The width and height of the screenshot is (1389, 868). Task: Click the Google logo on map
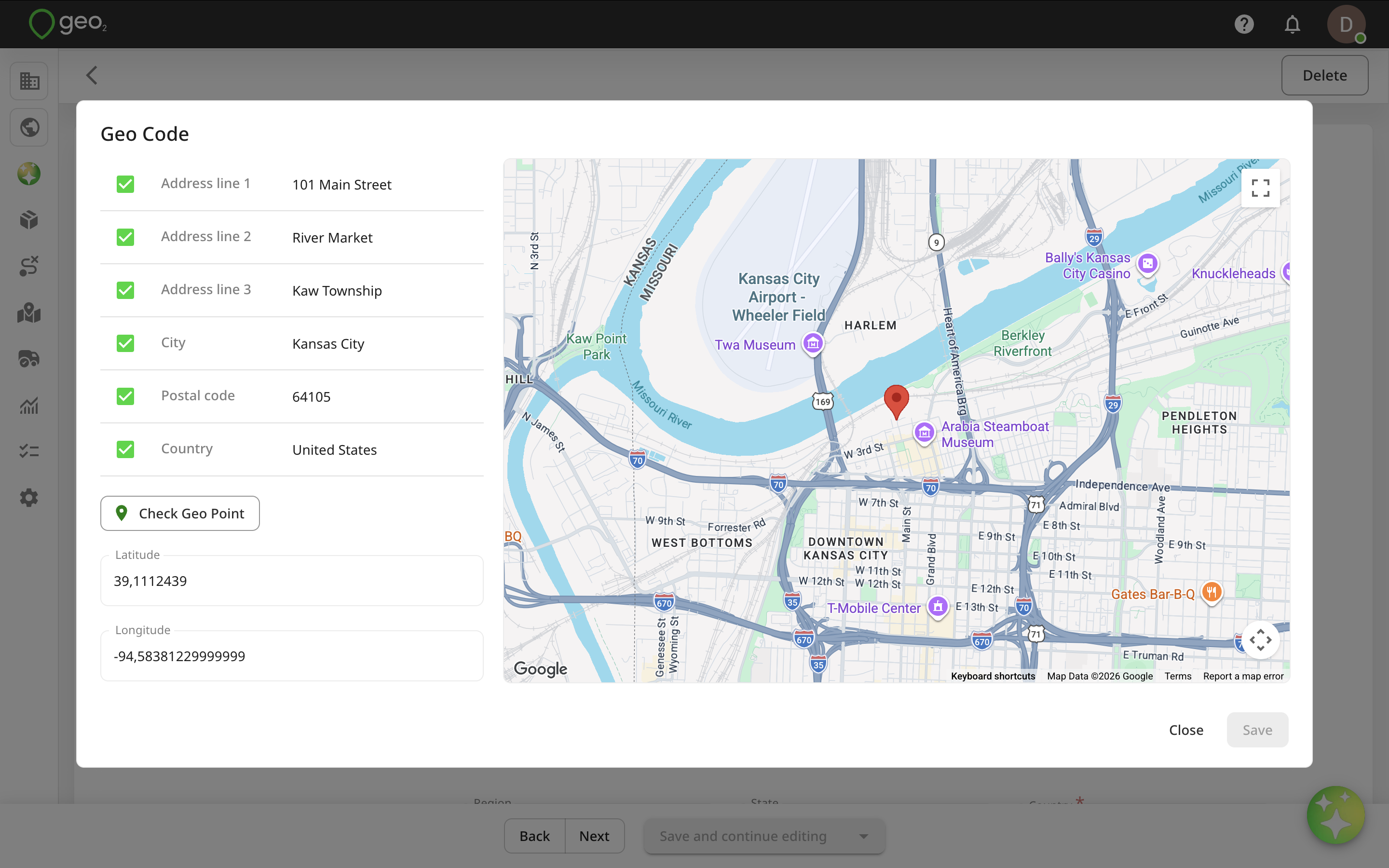[x=540, y=669]
